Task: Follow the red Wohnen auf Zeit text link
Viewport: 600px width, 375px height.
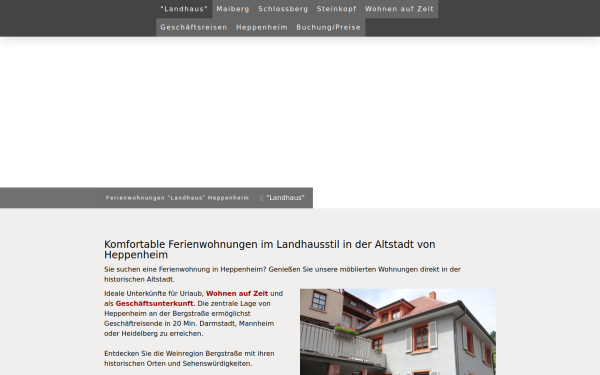Action: (x=237, y=293)
